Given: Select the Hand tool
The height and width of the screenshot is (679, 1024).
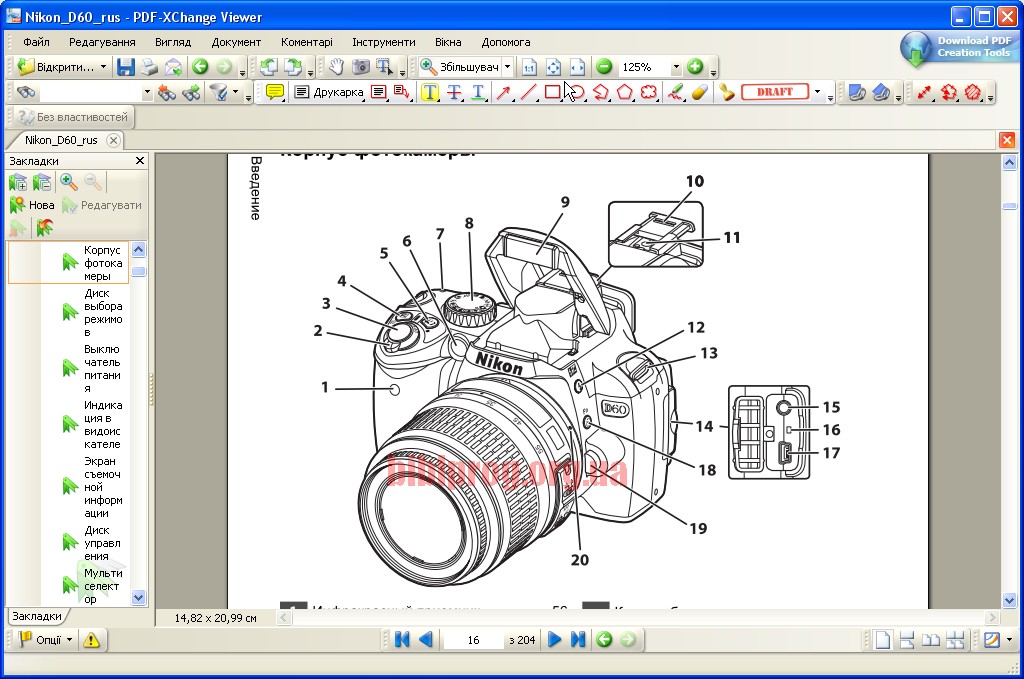Looking at the screenshot, I should [x=336, y=67].
